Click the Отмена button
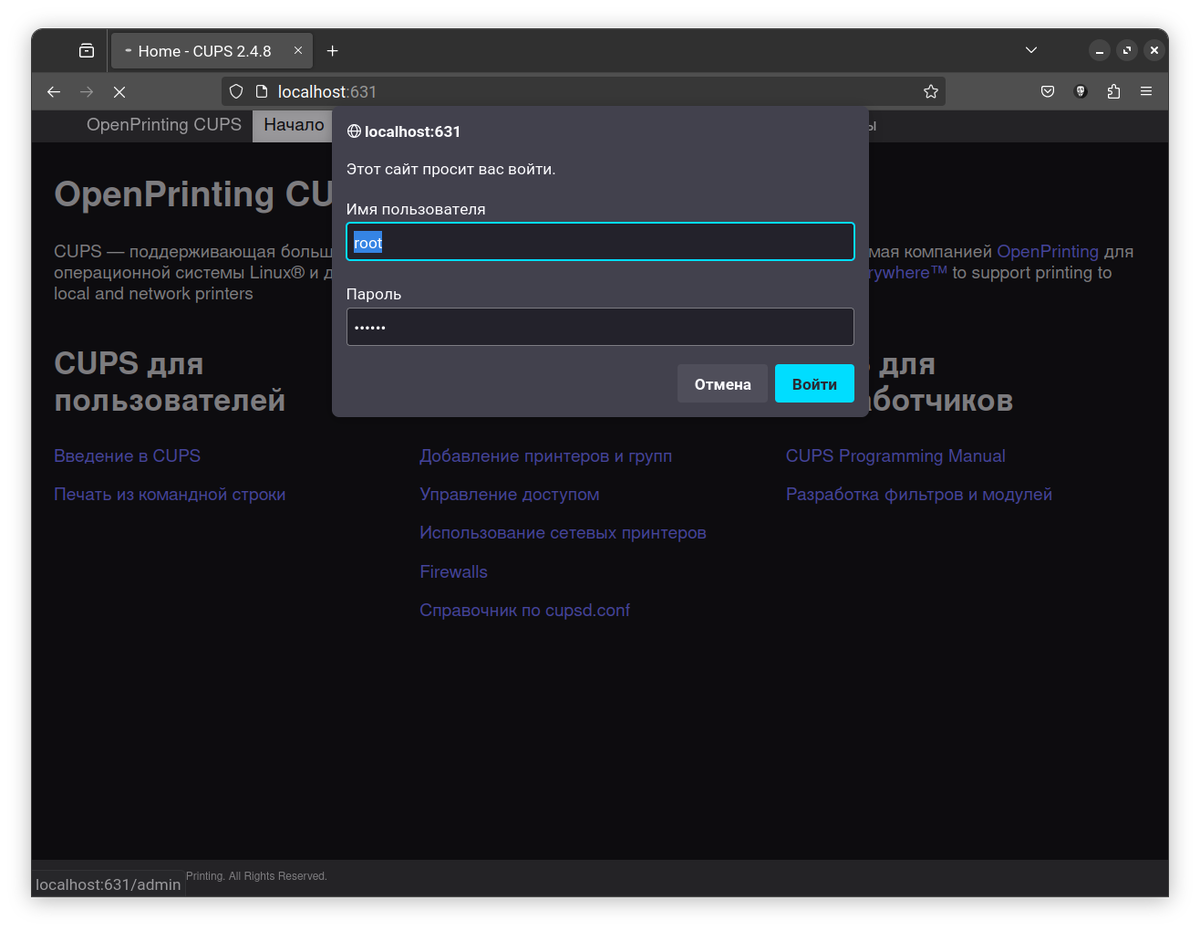 pos(722,384)
